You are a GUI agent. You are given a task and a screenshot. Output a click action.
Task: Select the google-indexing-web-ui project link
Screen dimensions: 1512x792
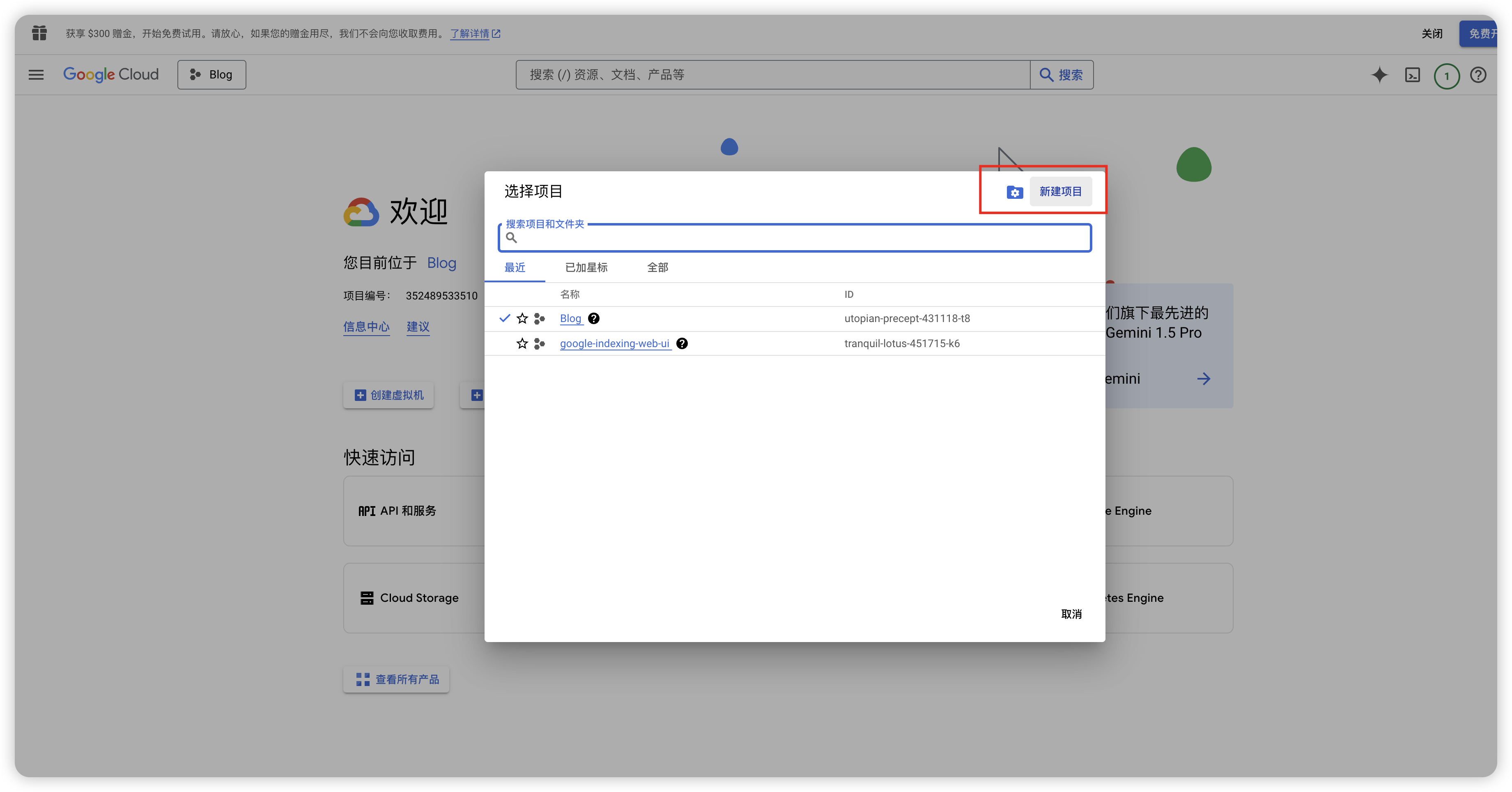click(x=615, y=343)
